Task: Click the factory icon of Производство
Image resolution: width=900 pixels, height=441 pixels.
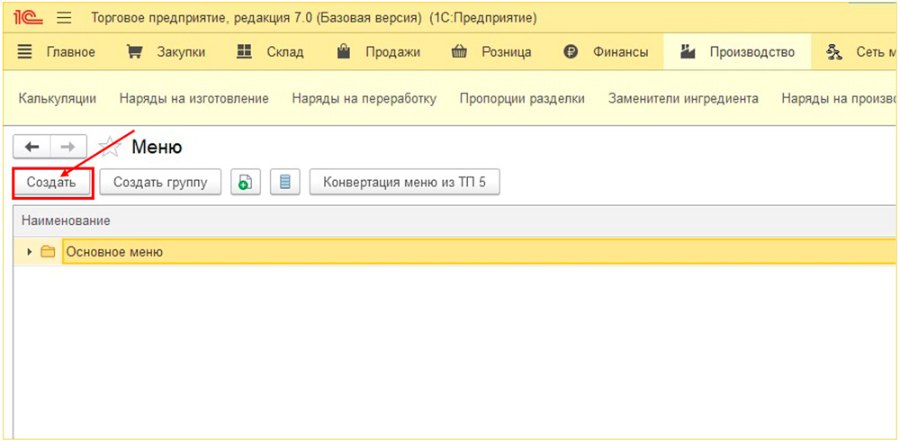Action: click(x=688, y=52)
